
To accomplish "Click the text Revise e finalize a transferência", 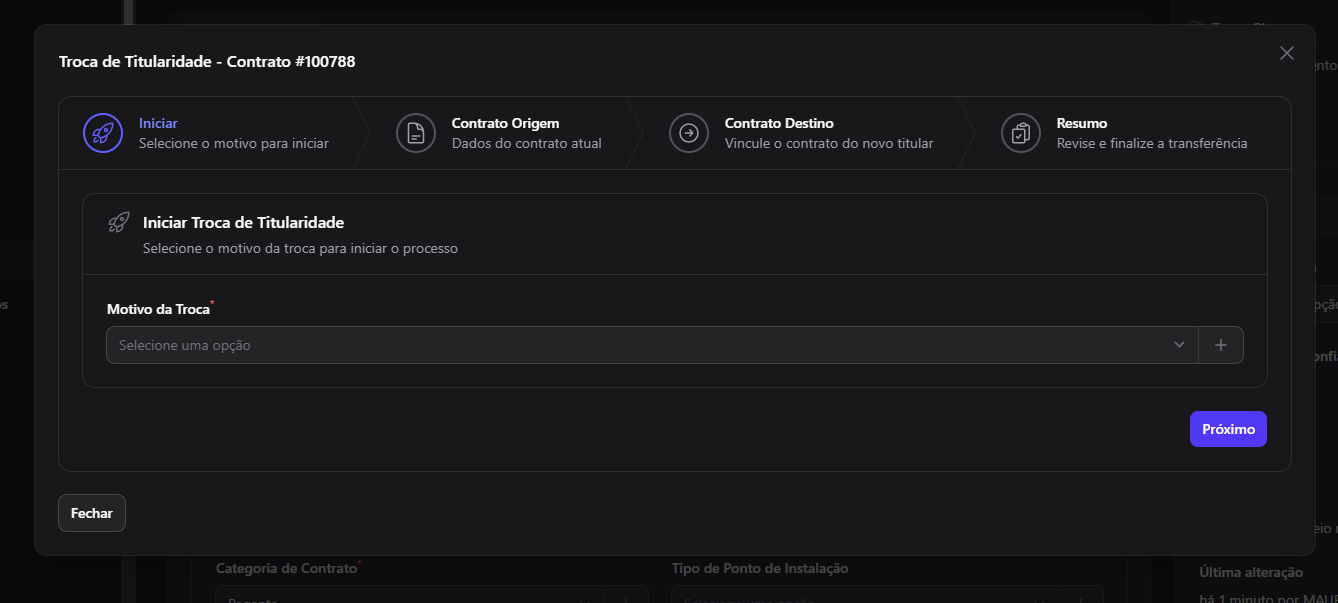I will (x=1152, y=143).
